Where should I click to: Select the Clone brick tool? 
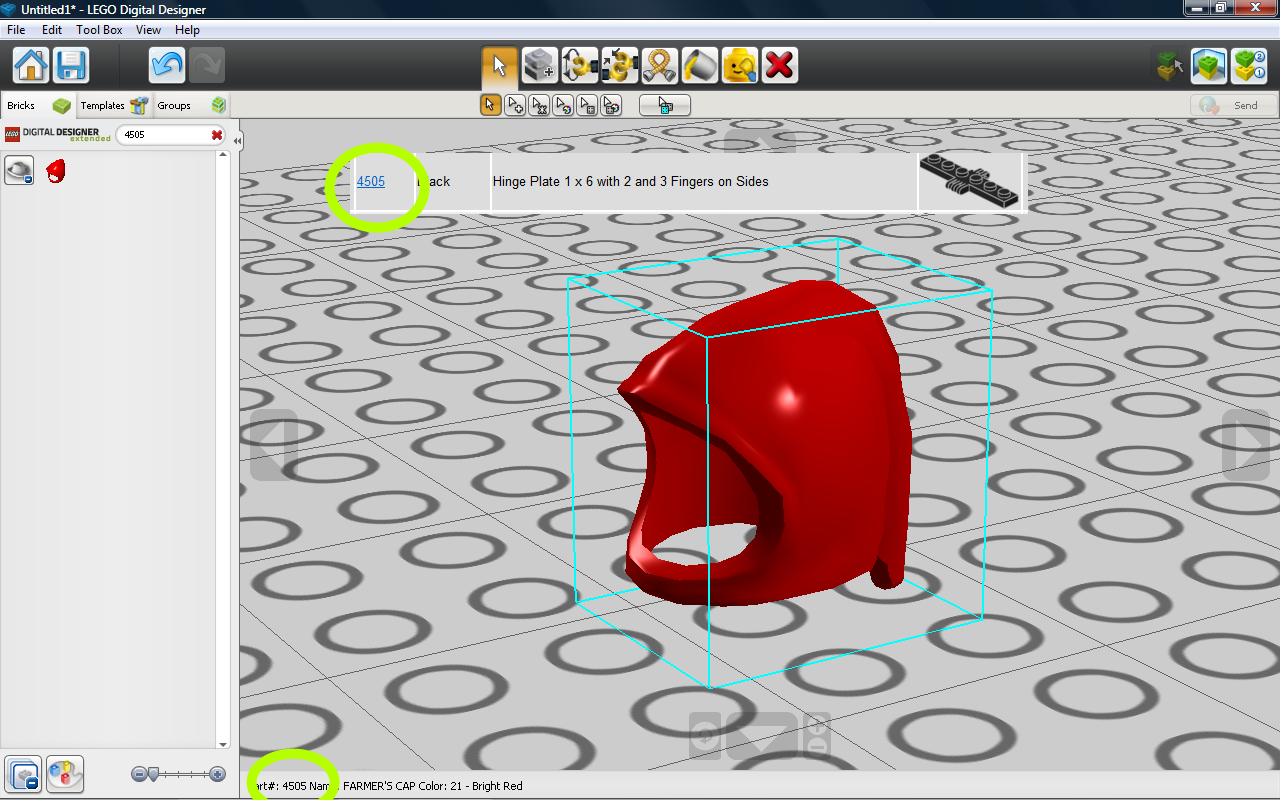click(540, 66)
